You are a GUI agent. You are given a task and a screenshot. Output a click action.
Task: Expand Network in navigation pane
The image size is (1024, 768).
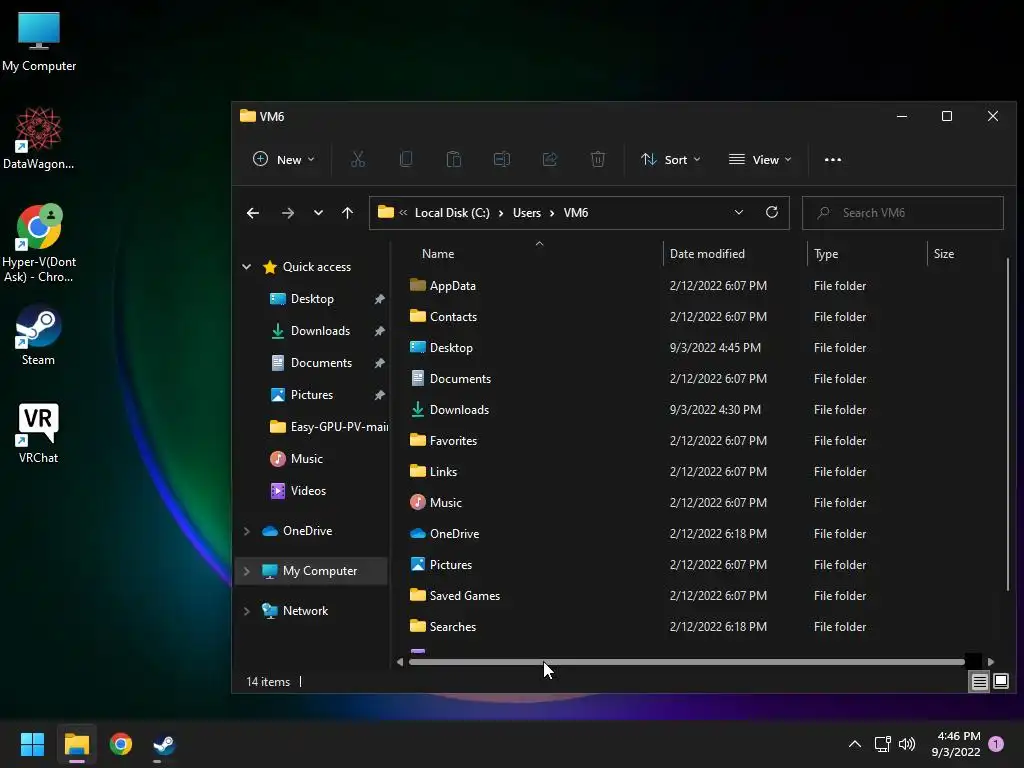pos(247,611)
